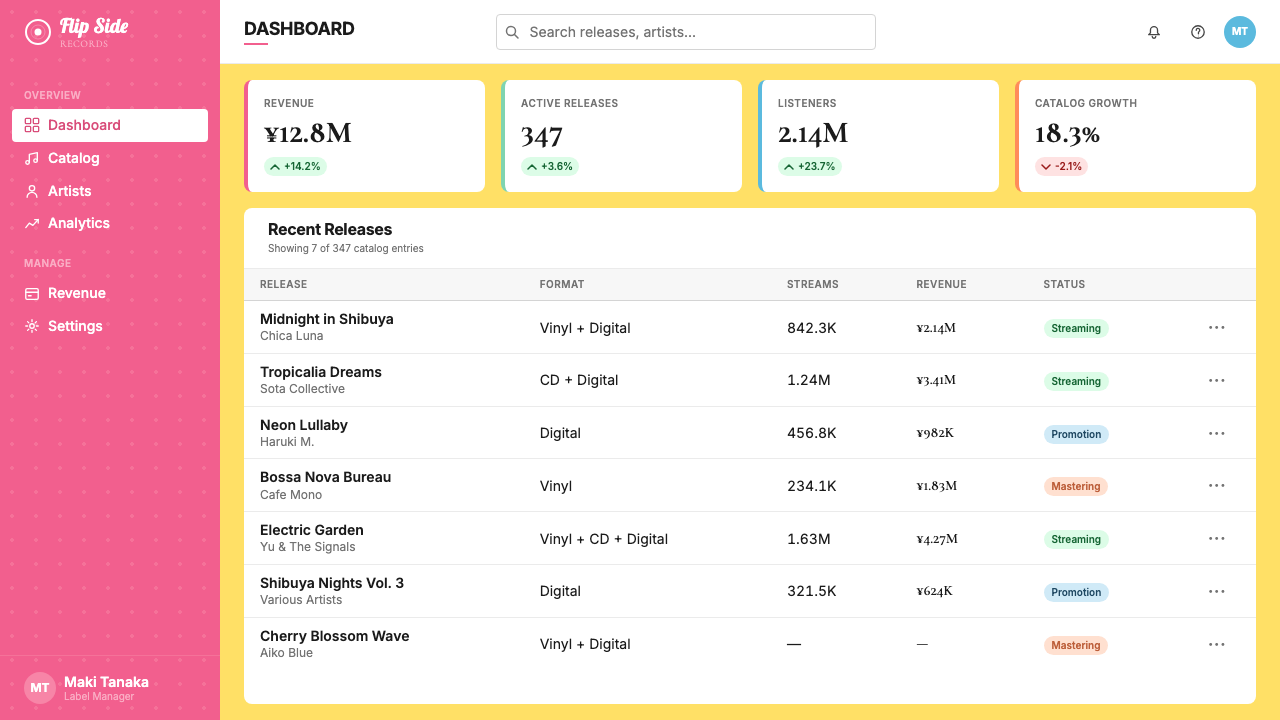
Task: Go to Catalog in the sidebar
Action: coord(110,158)
